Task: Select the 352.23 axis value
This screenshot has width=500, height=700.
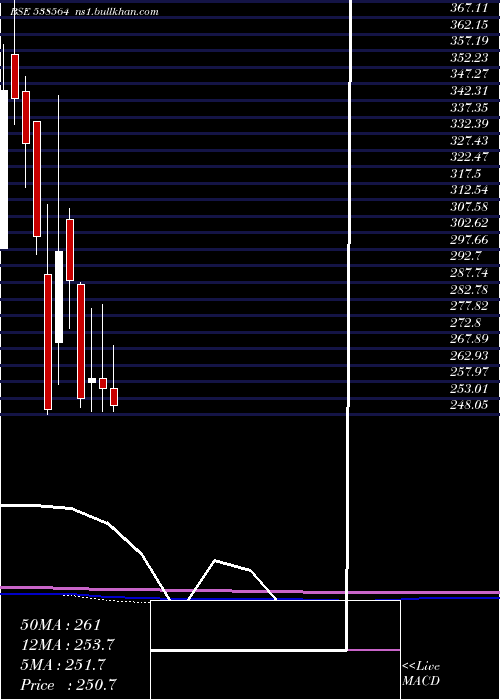Action: click(x=469, y=58)
